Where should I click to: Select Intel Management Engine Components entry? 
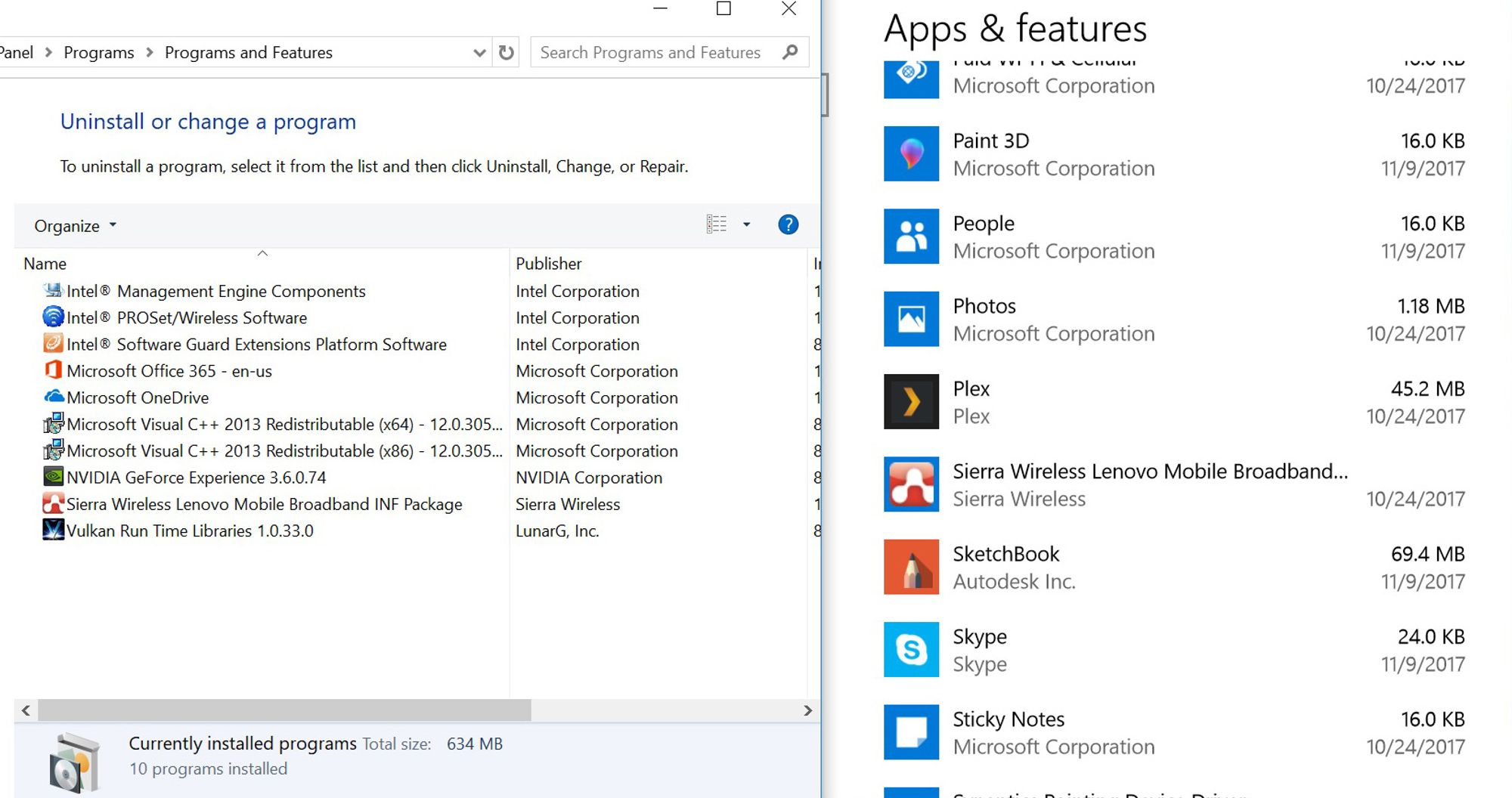coord(216,291)
